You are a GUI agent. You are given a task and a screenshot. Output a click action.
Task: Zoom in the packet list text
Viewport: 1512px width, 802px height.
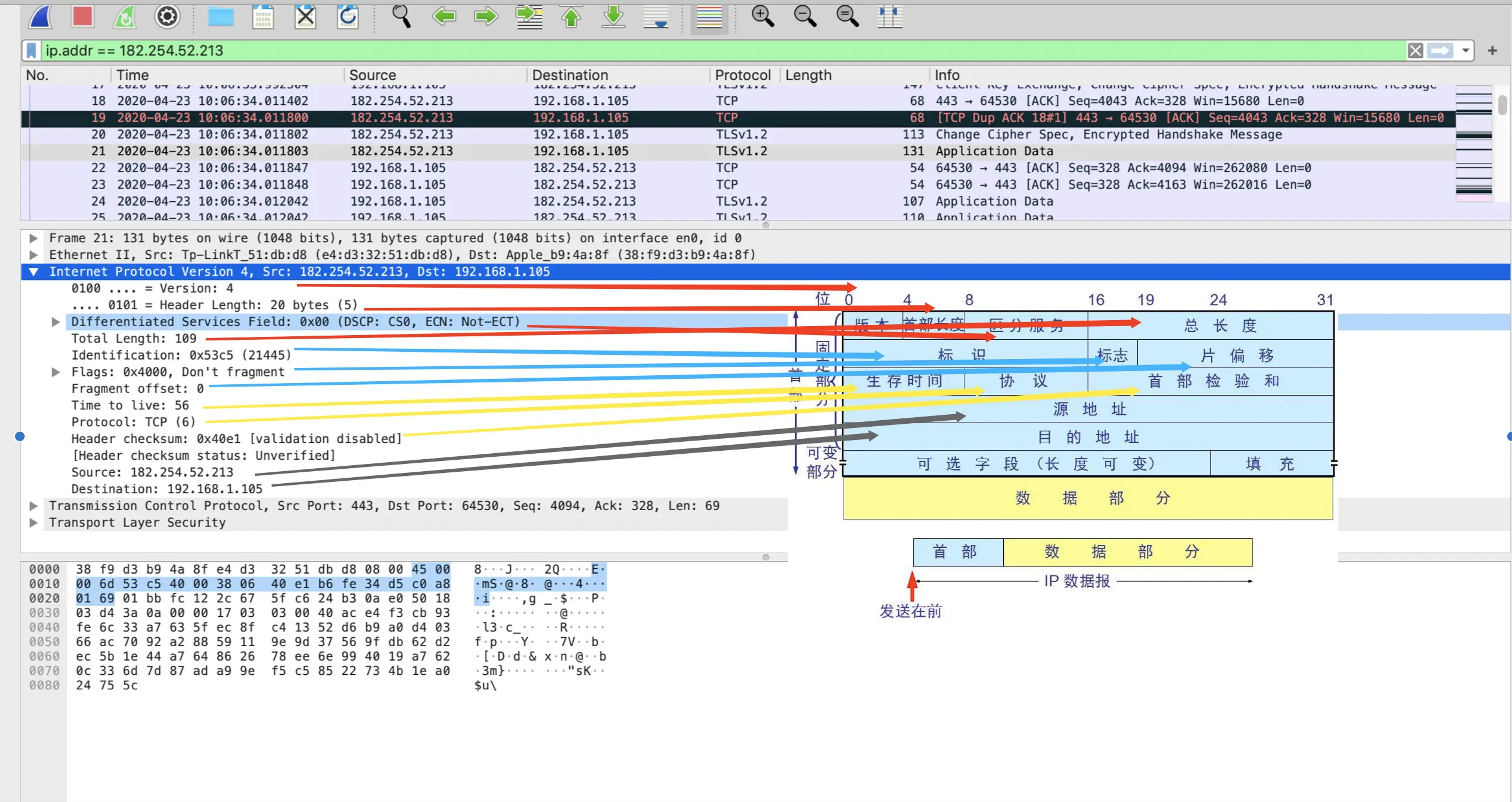coord(763,17)
